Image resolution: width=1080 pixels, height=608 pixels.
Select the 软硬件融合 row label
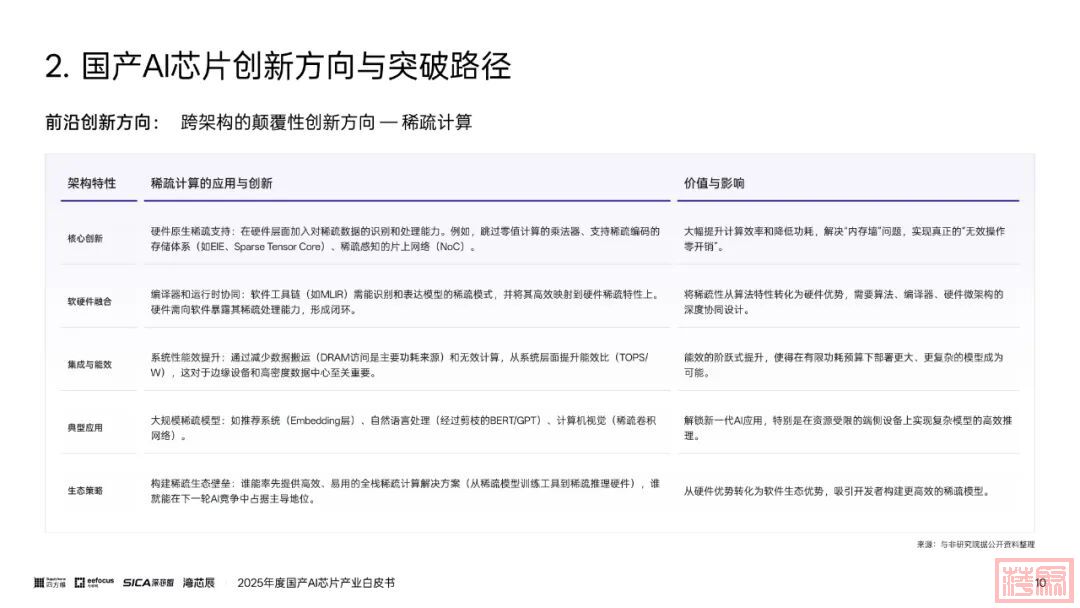pos(89,302)
